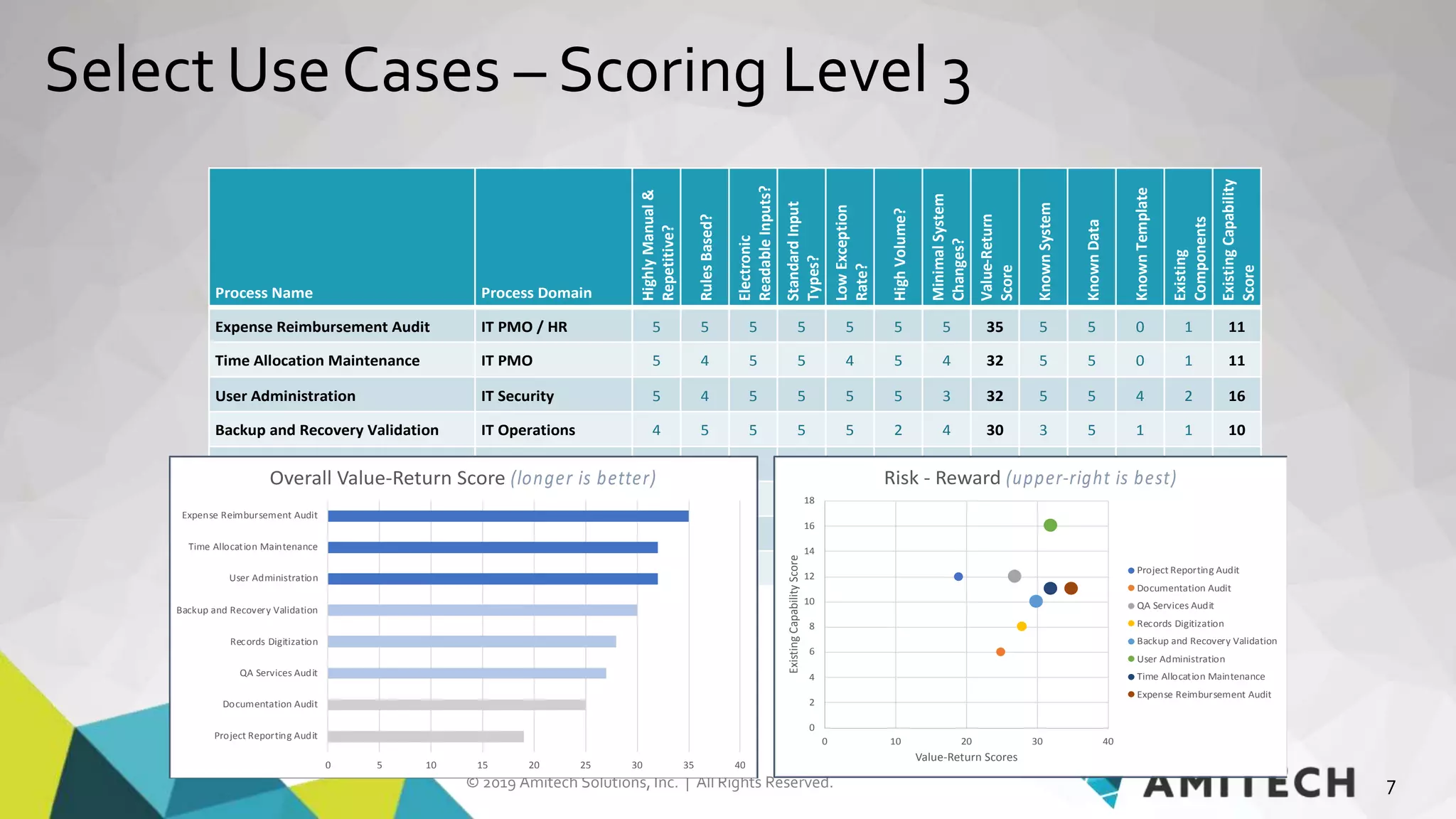Click the orange Documentation Audit scatter dot

pyautogui.click(x=1000, y=652)
